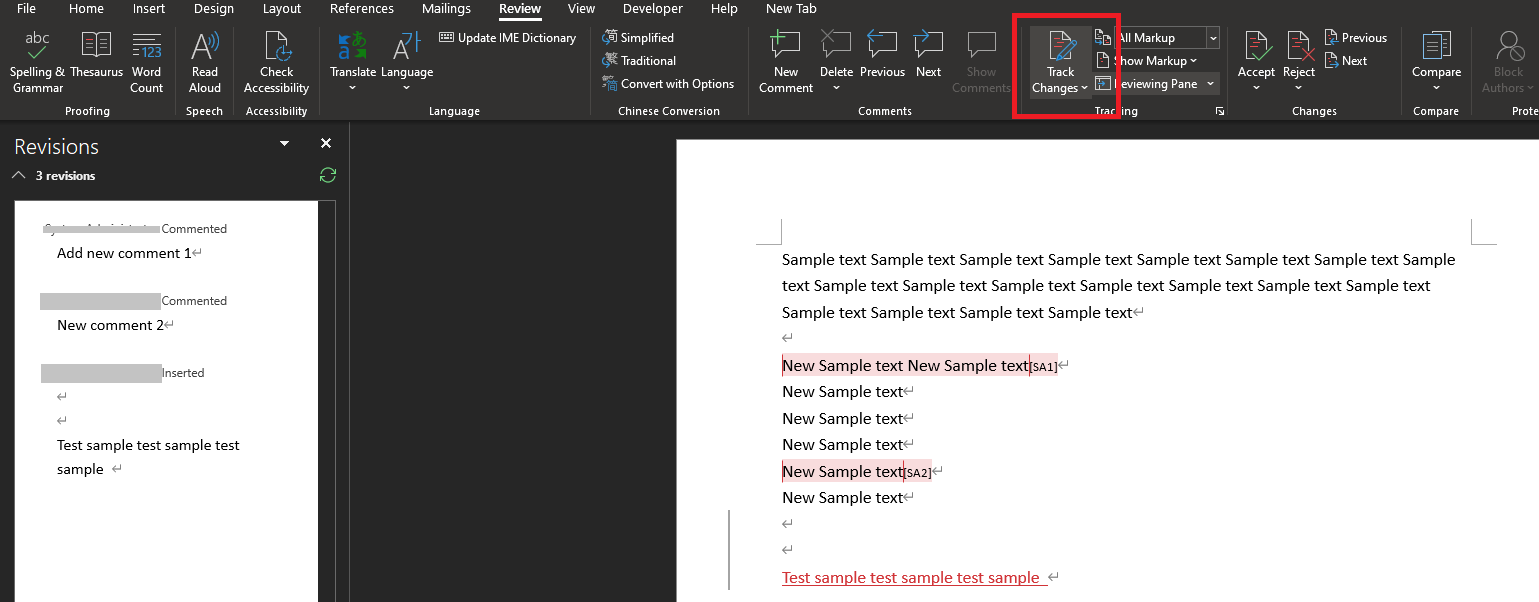Screen dimensions: 1539x602
Task: Open the custom New Tab
Action: [791, 9]
